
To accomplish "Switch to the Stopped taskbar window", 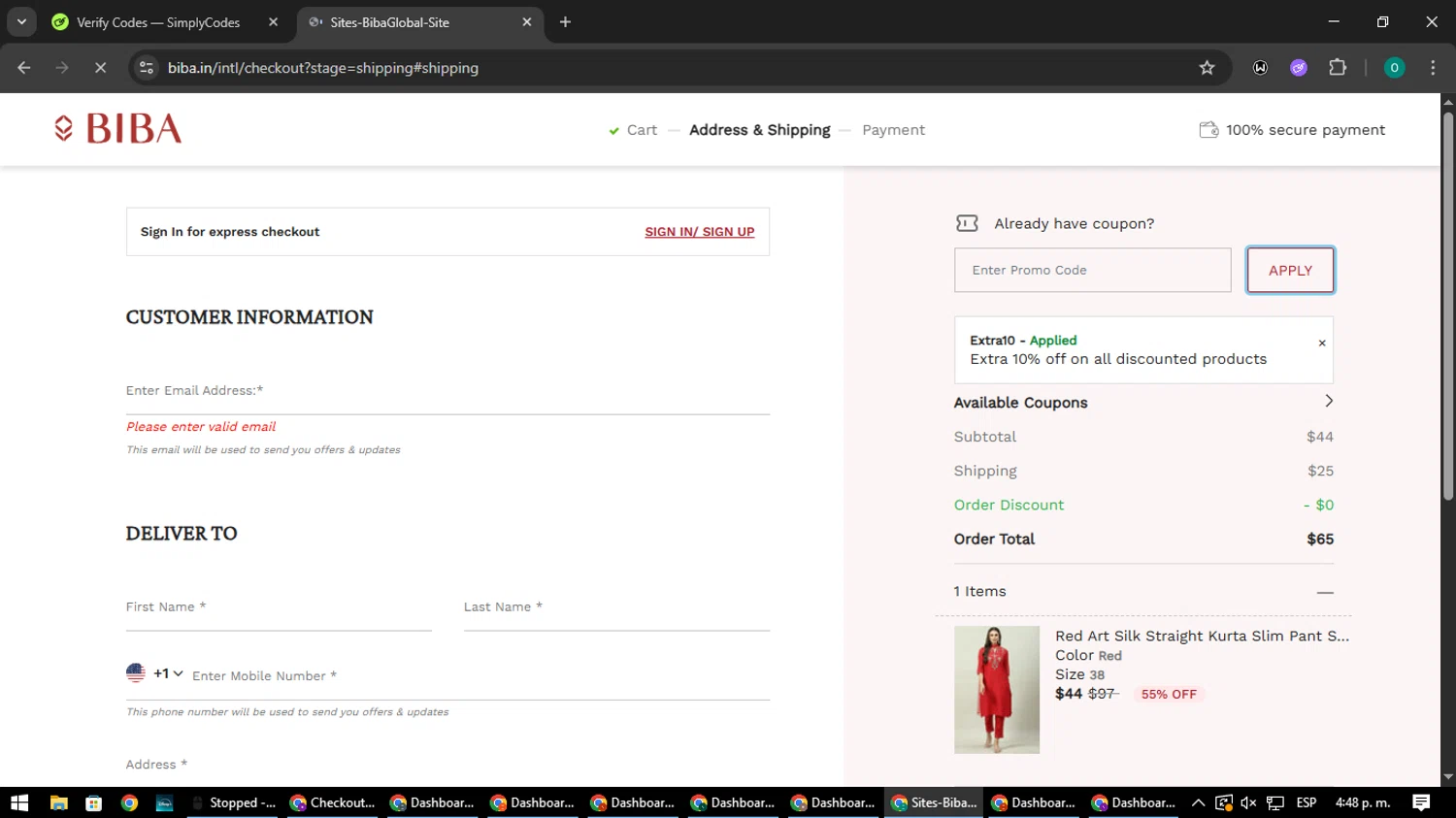I will 234,802.
